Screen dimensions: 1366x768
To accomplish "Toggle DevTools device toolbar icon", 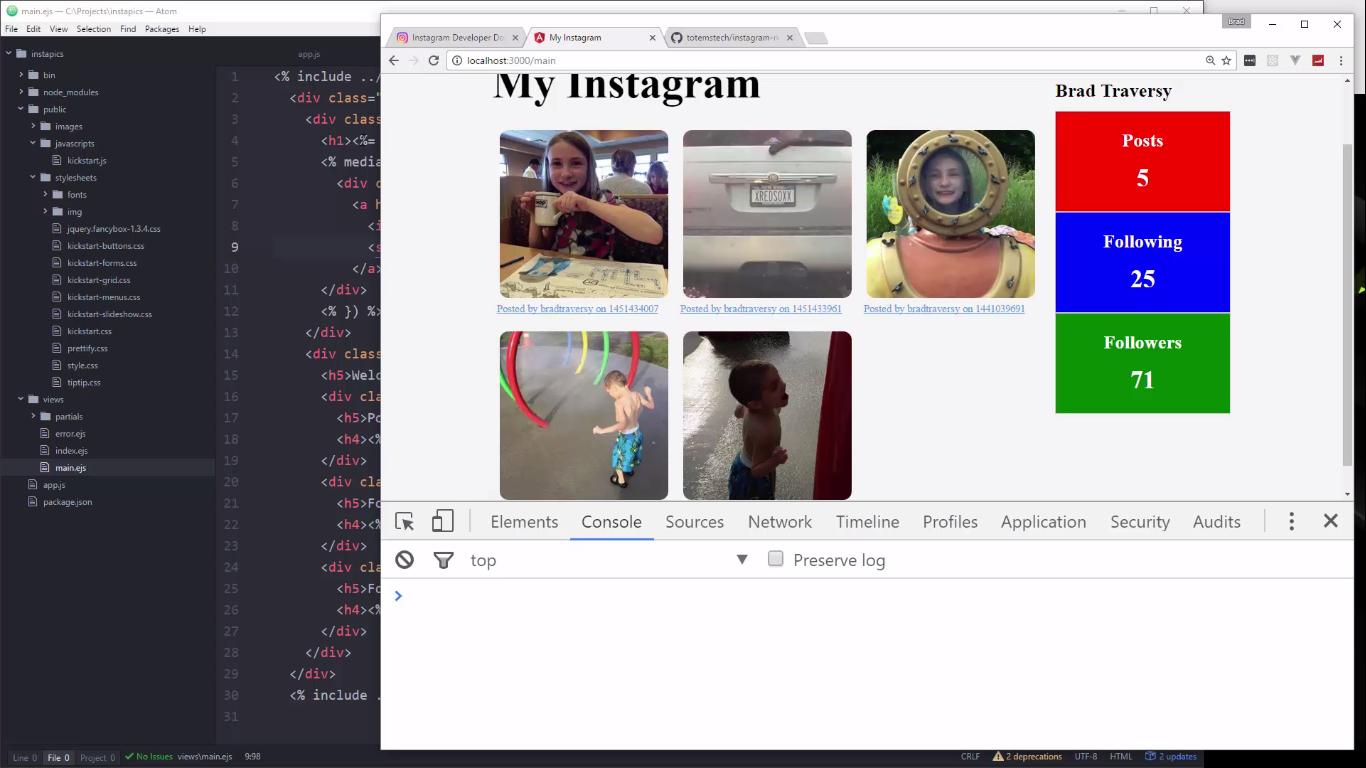I will (442, 521).
